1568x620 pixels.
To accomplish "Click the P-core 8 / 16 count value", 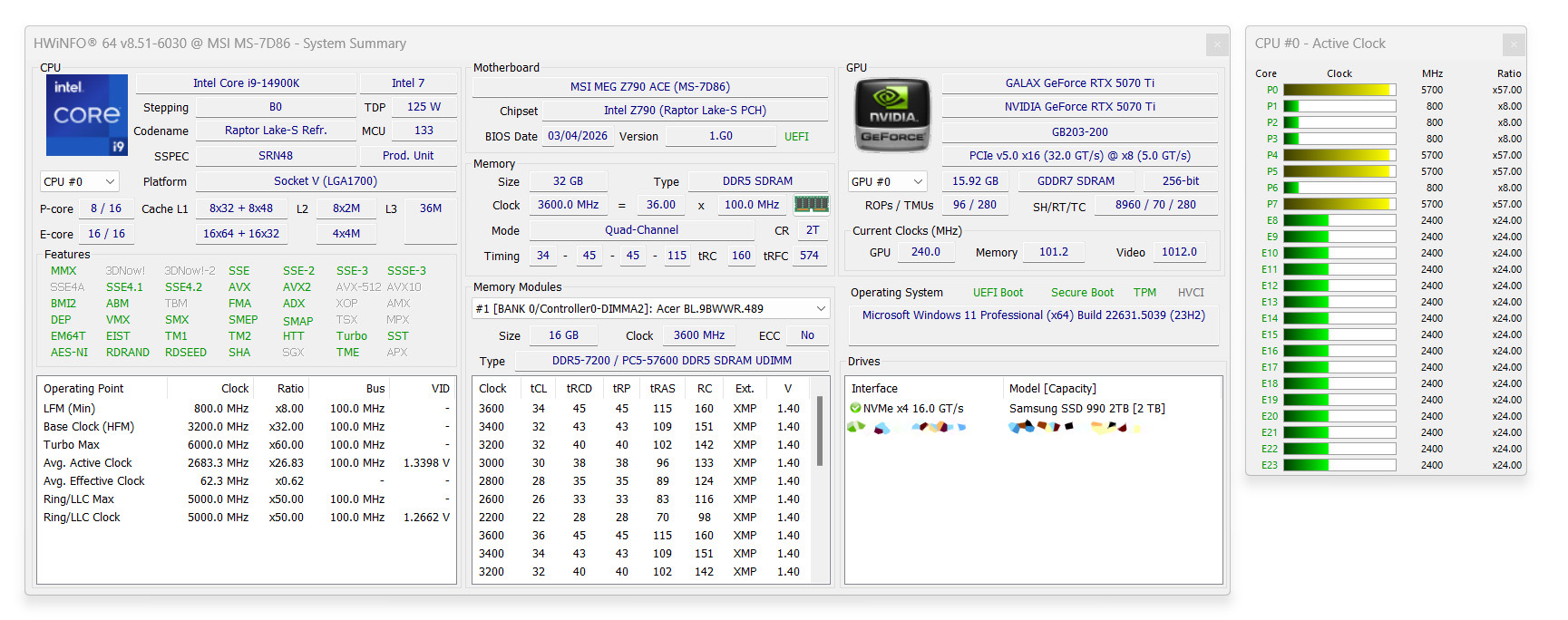I will pyautogui.click(x=106, y=208).
